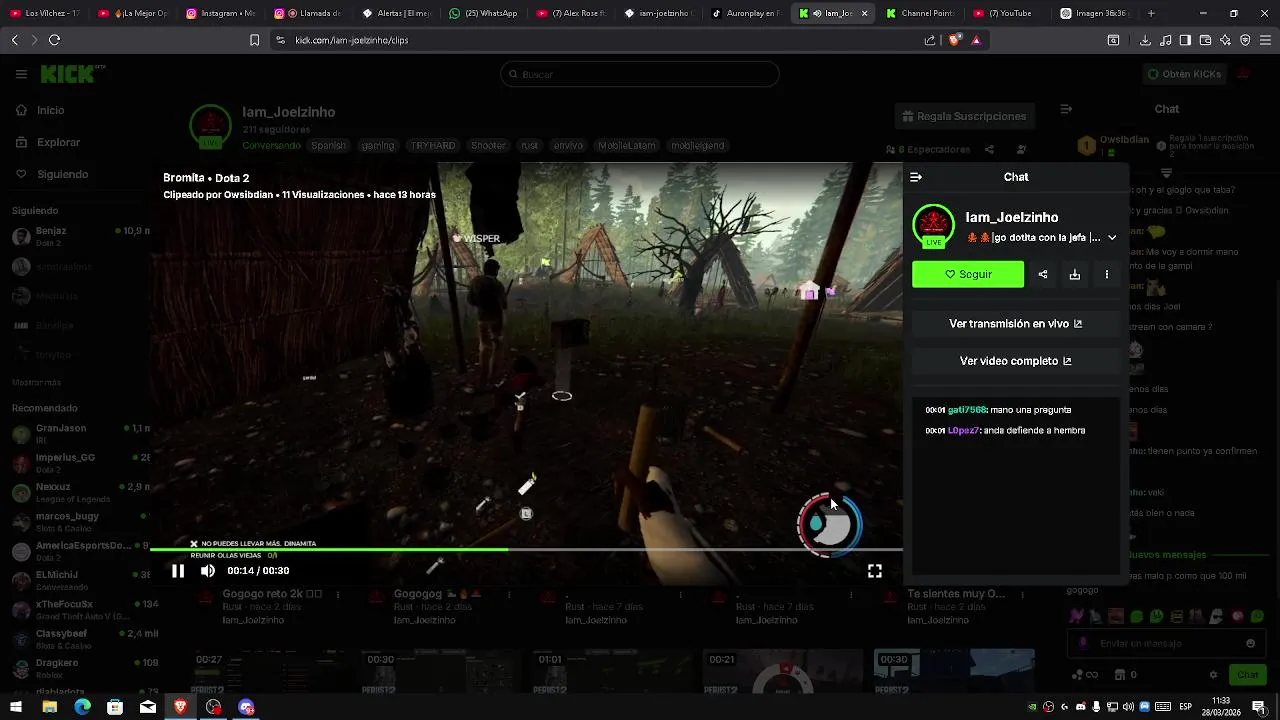Open Brave Wallet icon
Screen dimensions: 1280x720
(x=1205, y=40)
